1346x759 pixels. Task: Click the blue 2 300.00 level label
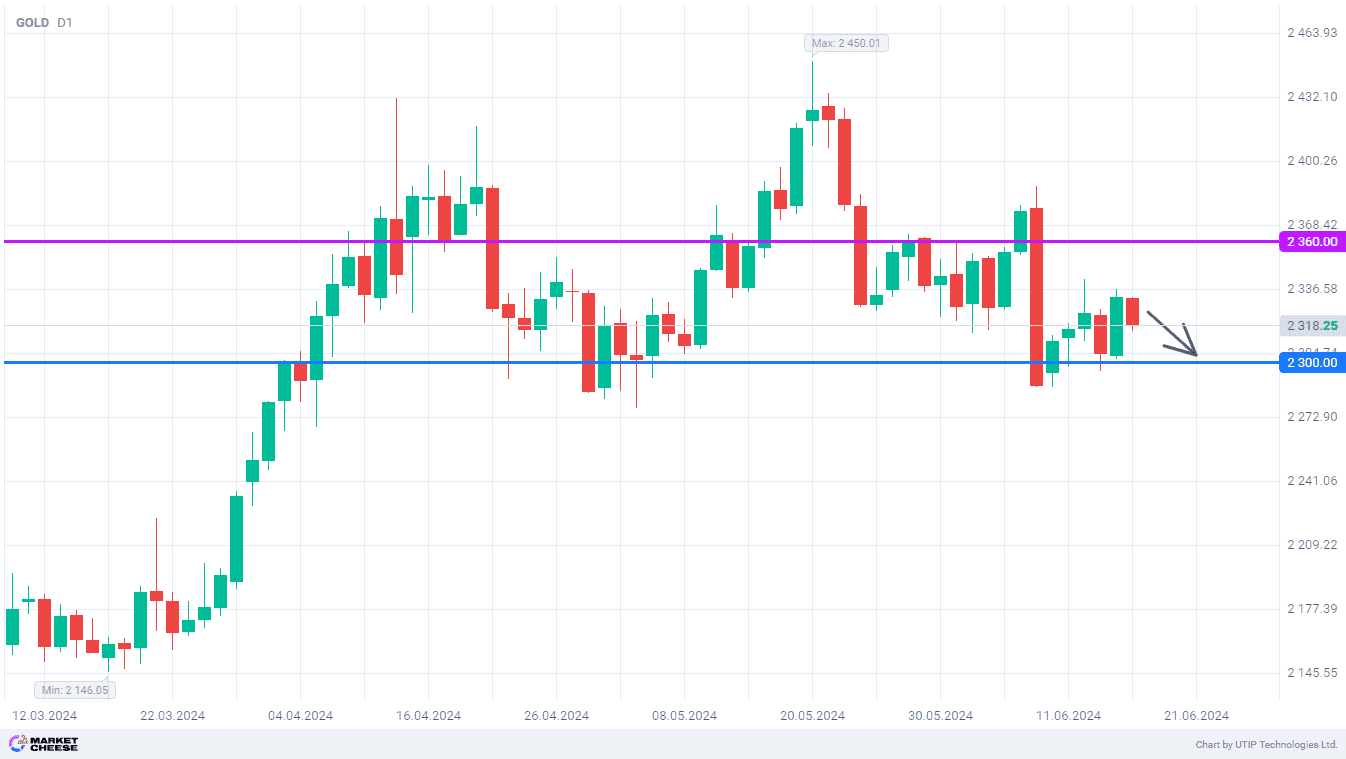pos(1313,362)
